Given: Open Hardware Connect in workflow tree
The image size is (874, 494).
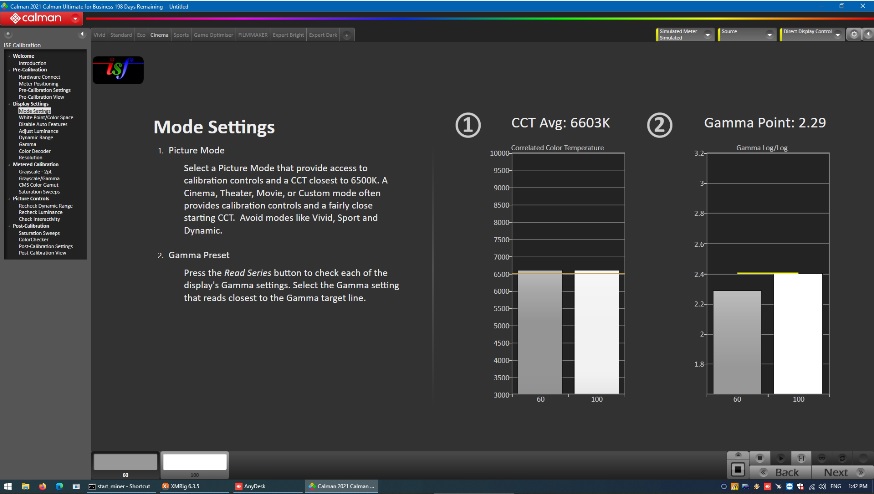Looking at the screenshot, I should click(x=39, y=76).
